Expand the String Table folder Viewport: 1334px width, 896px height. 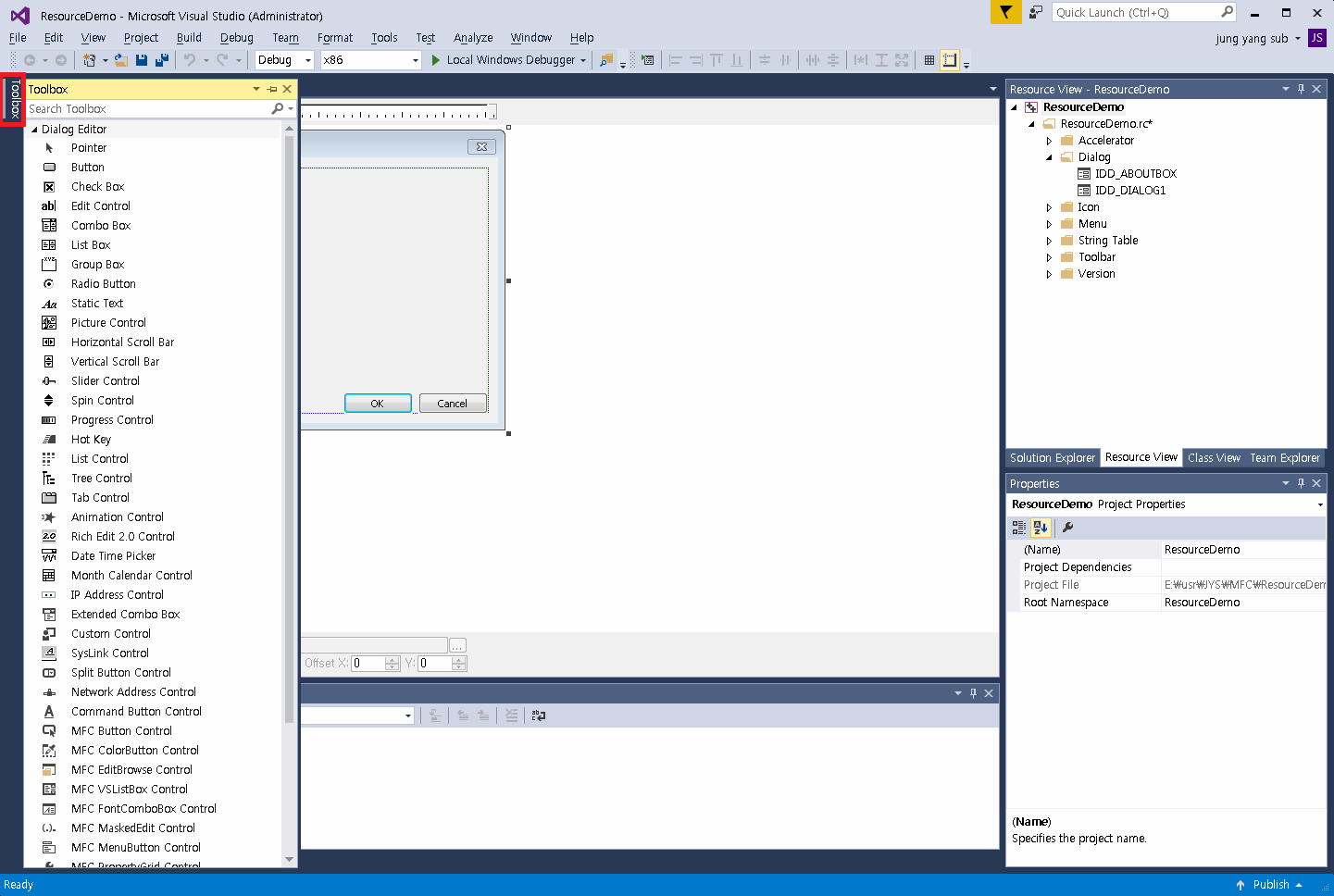pyautogui.click(x=1049, y=241)
